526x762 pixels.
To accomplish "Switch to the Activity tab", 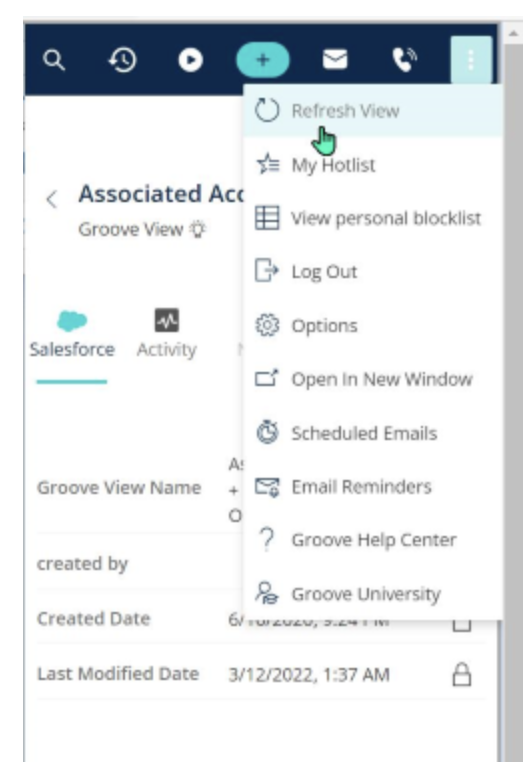I will (x=167, y=334).
